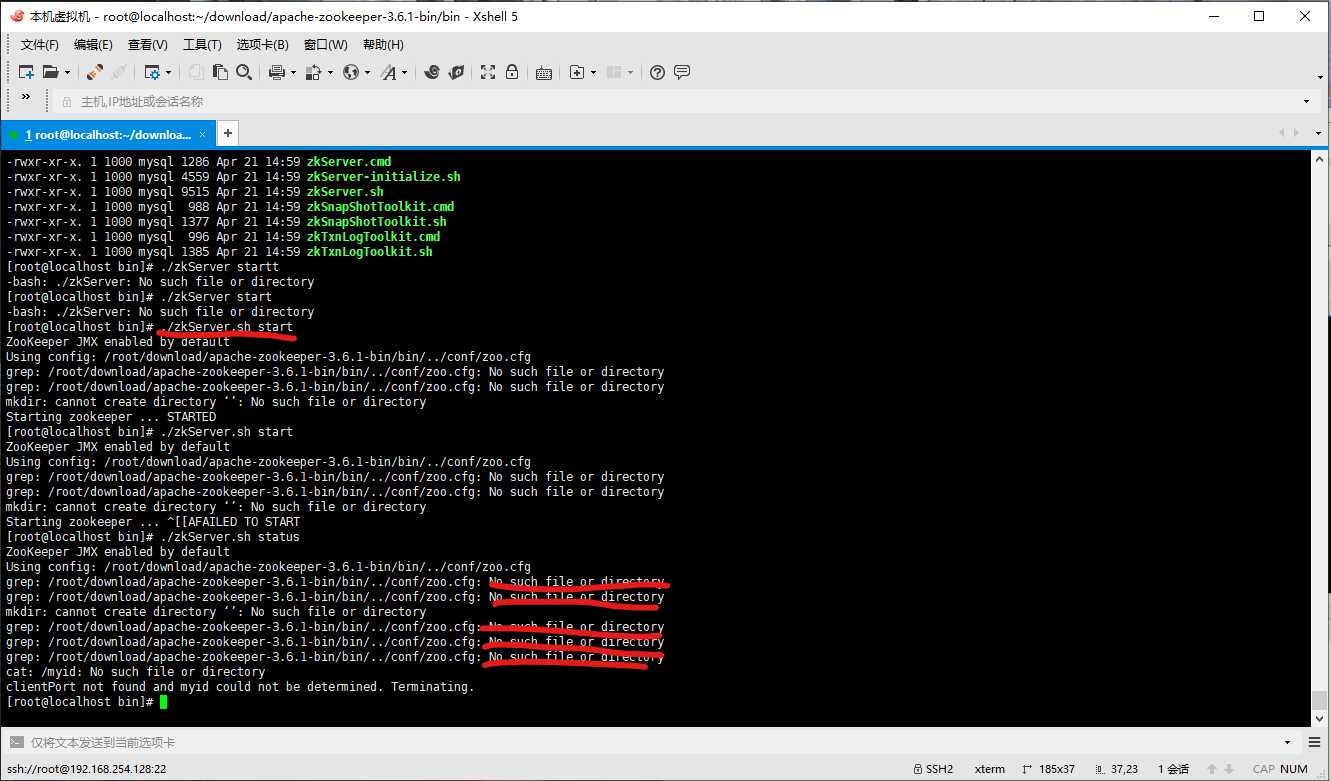This screenshot has height=781, width=1331.
Task: Click the 'FAILED TO START' line
Action: (153, 522)
